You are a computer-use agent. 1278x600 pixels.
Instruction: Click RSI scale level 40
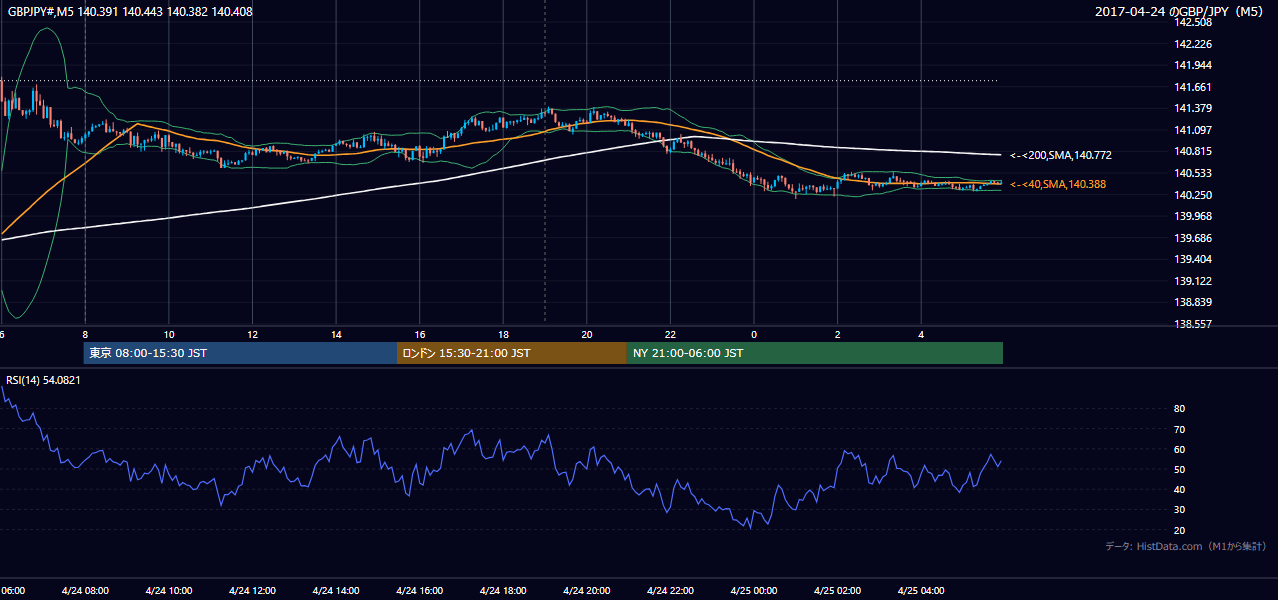1180,489
